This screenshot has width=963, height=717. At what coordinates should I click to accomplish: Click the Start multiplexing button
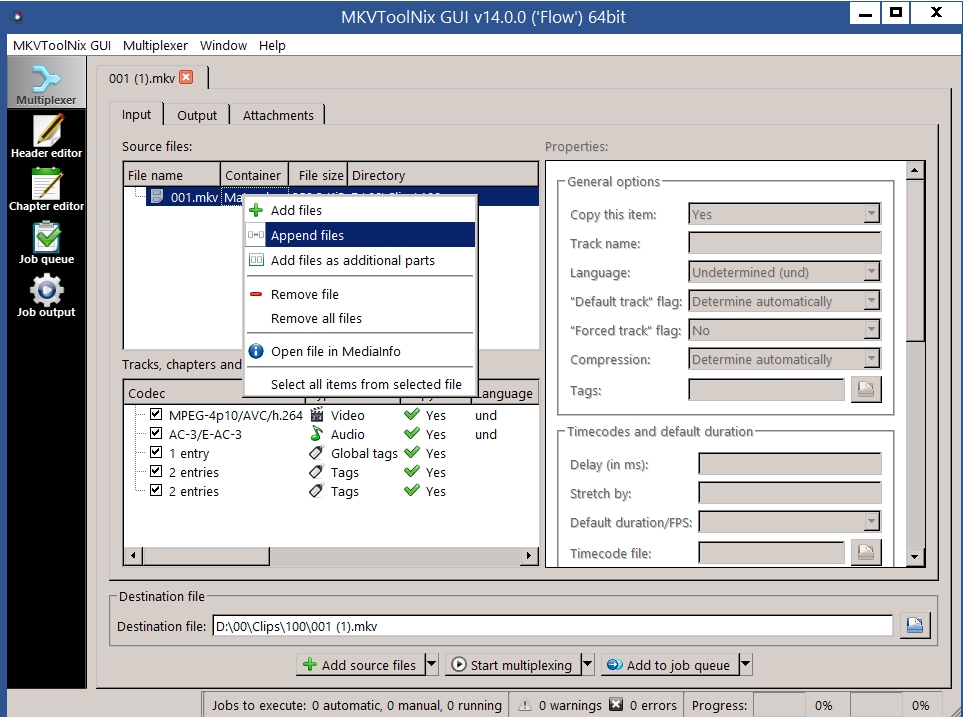[x=513, y=664]
